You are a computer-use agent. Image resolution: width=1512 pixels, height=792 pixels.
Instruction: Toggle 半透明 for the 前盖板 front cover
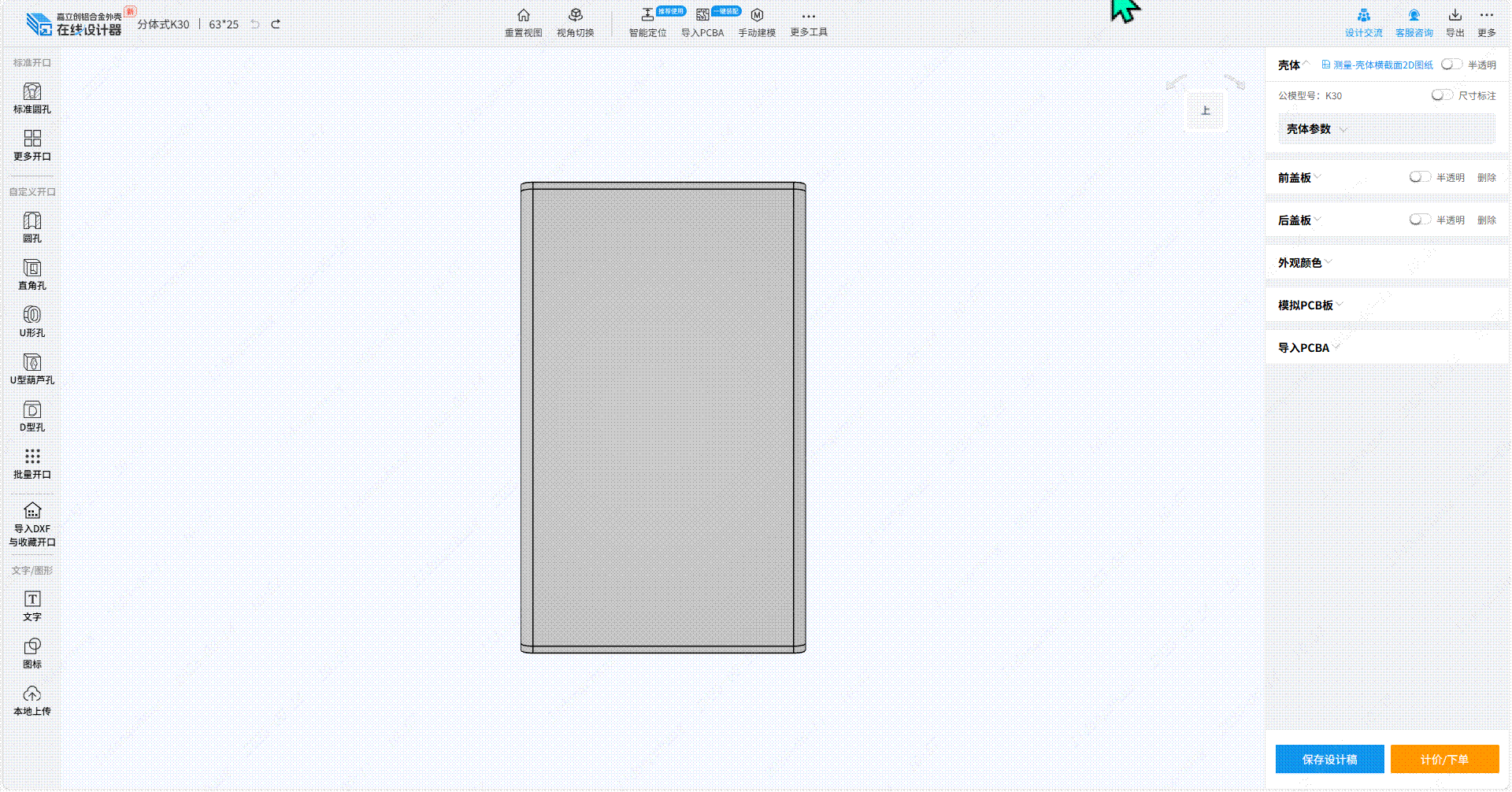pyautogui.click(x=1420, y=177)
